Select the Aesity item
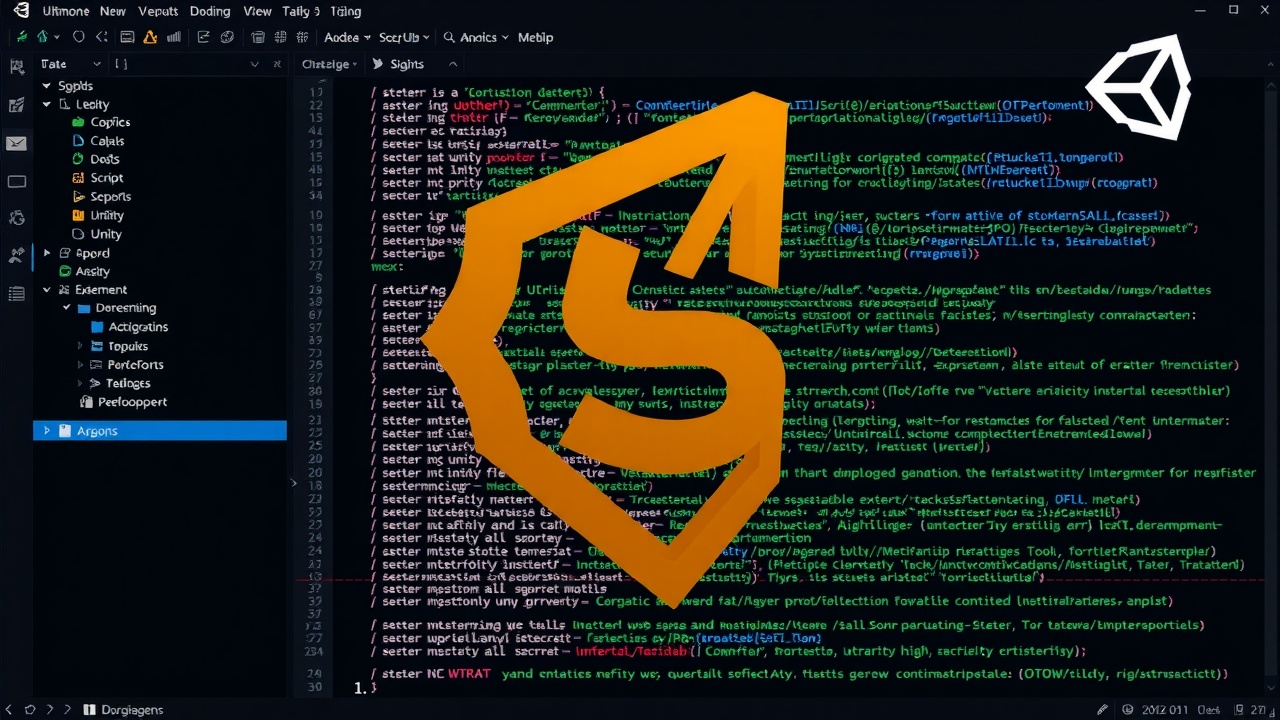 (92, 271)
